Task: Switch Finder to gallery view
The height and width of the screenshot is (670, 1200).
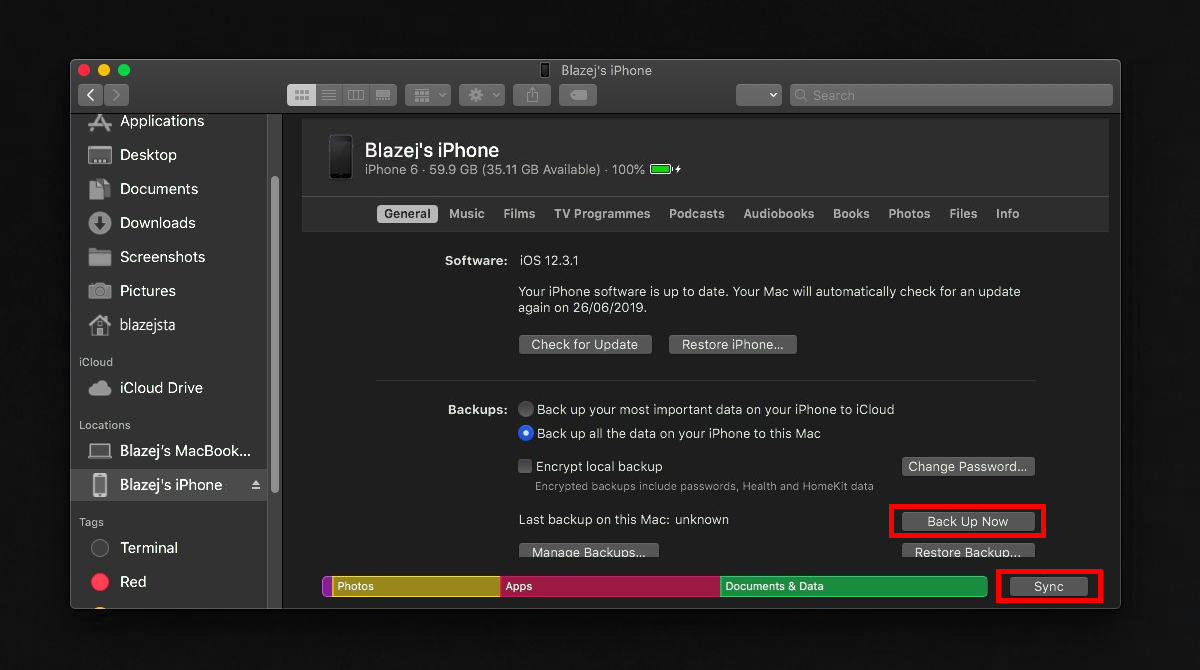Action: [x=383, y=95]
